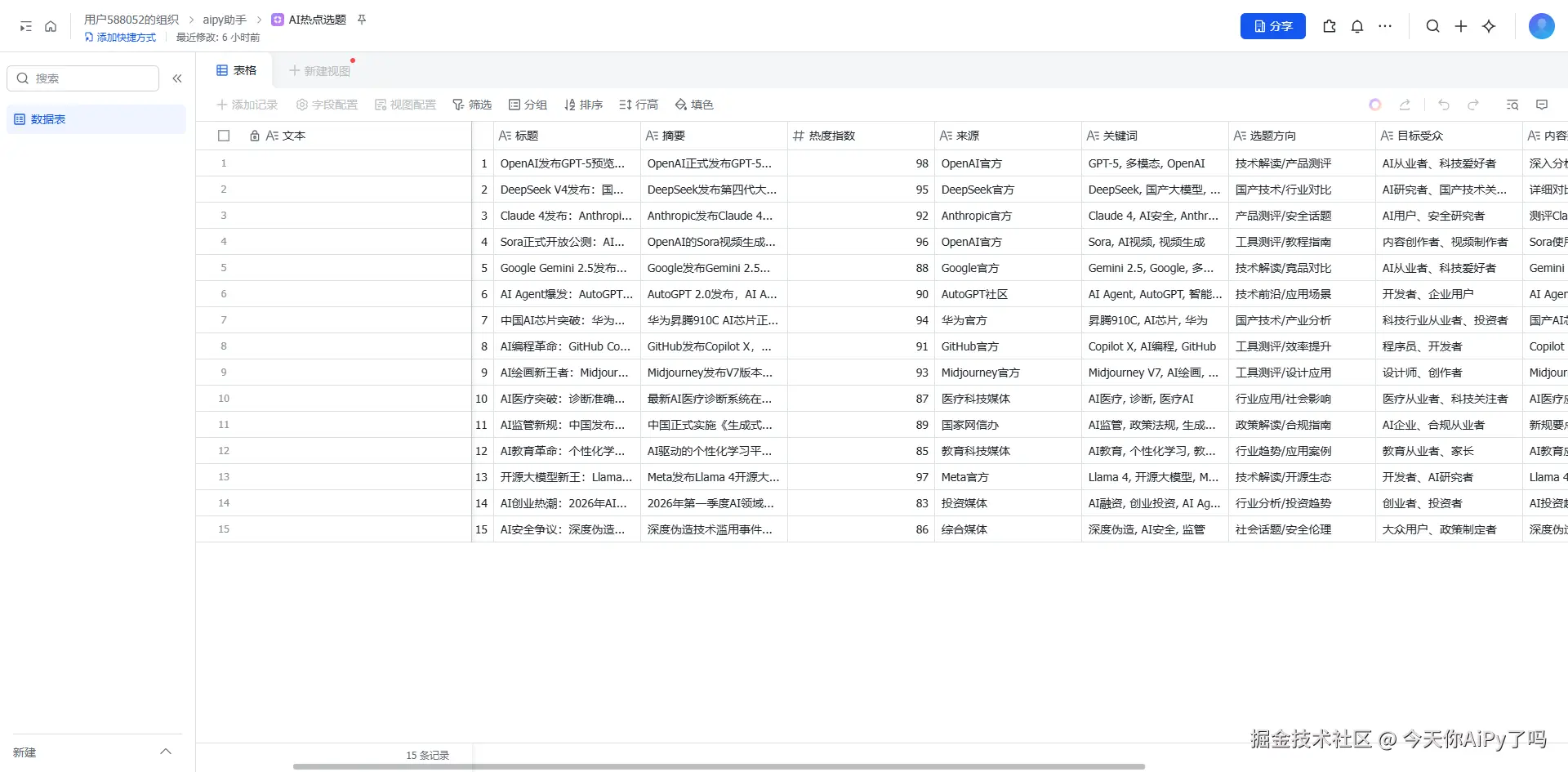Collapse the left sidebar panel
The width and height of the screenshot is (1568, 772).
pyautogui.click(x=177, y=78)
